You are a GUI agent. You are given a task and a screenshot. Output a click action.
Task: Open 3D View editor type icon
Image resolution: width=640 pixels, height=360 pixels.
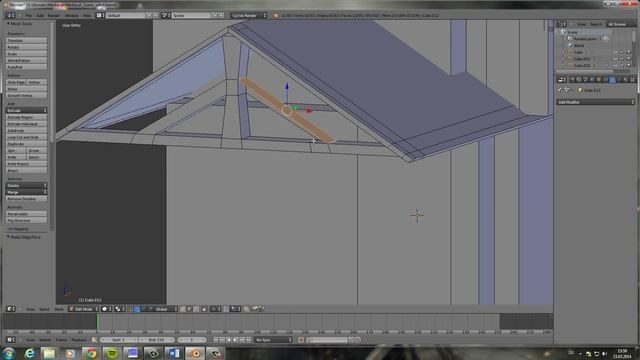coord(10,309)
